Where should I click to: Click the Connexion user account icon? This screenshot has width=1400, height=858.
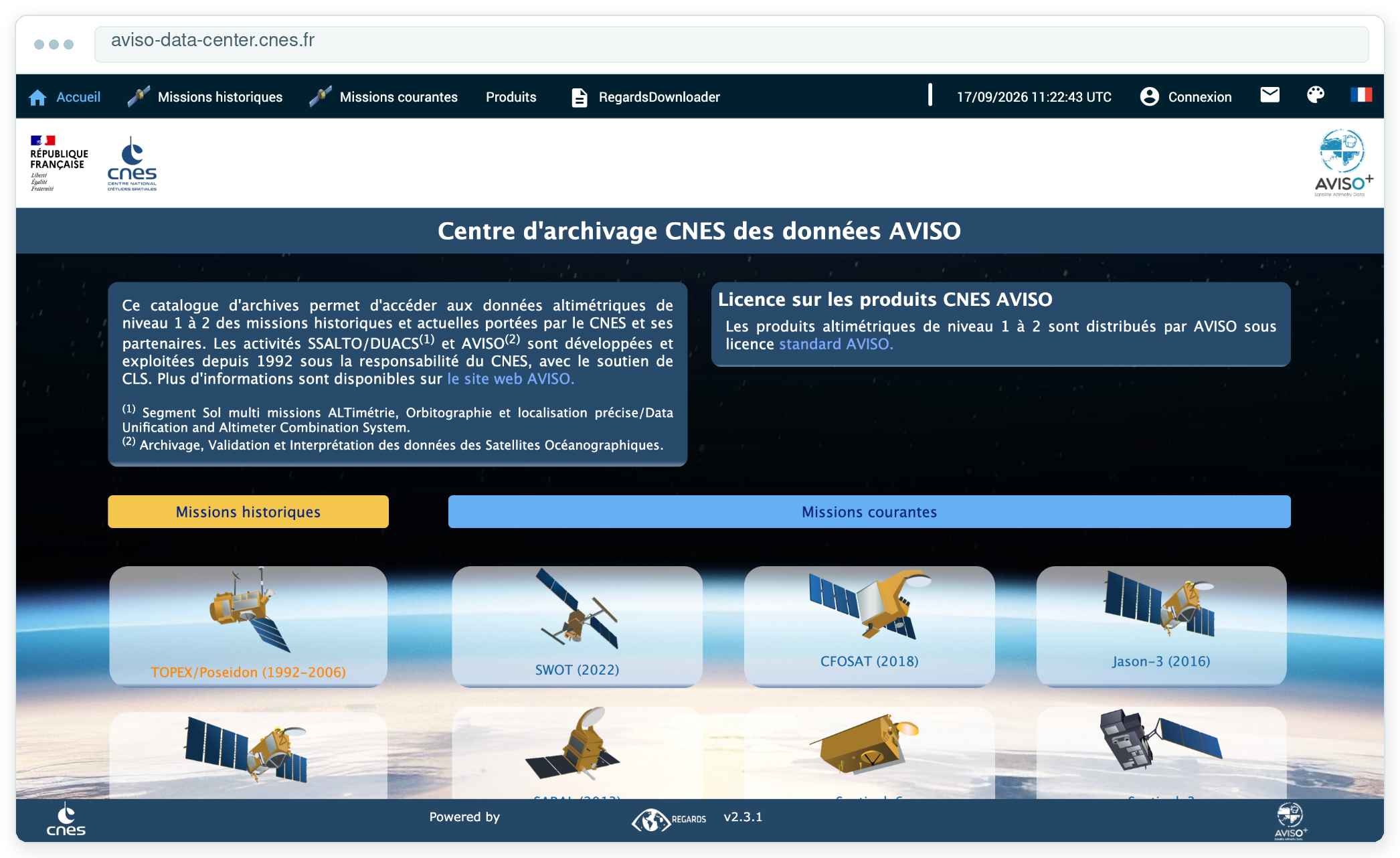pyautogui.click(x=1149, y=96)
